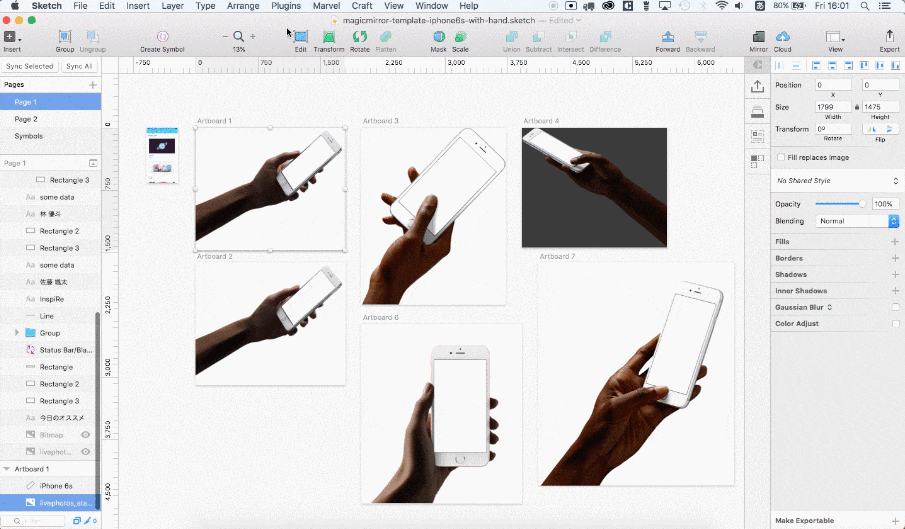905x529 pixels.
Task: Add a new Shadow
Action: [x=895, y=275]
